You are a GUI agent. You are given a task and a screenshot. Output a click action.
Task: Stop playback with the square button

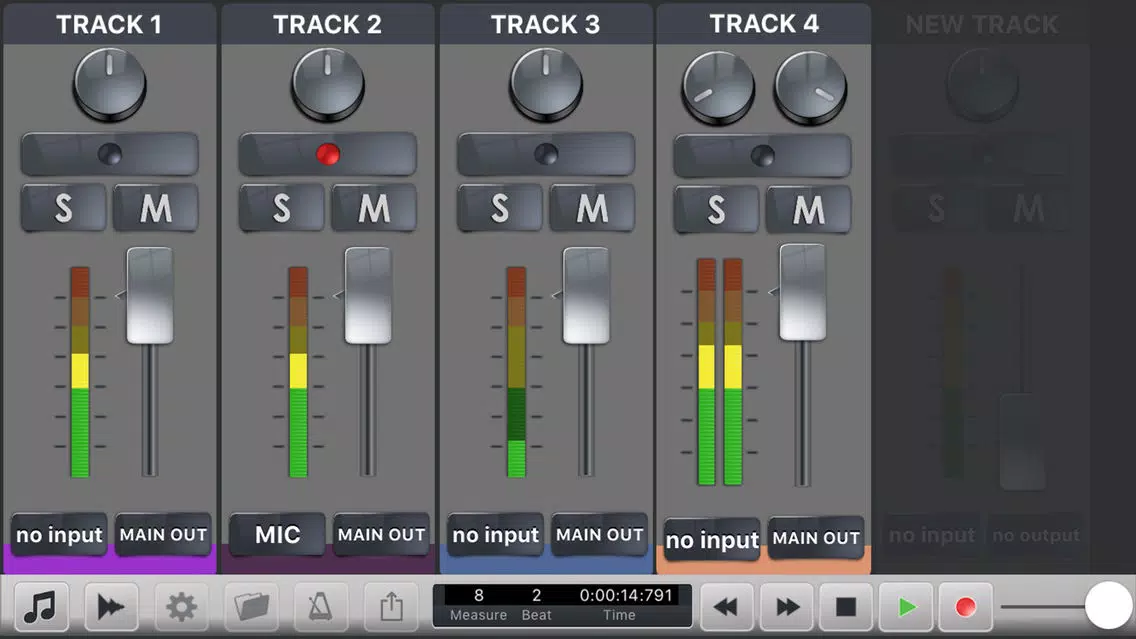[x=846, y=607]
